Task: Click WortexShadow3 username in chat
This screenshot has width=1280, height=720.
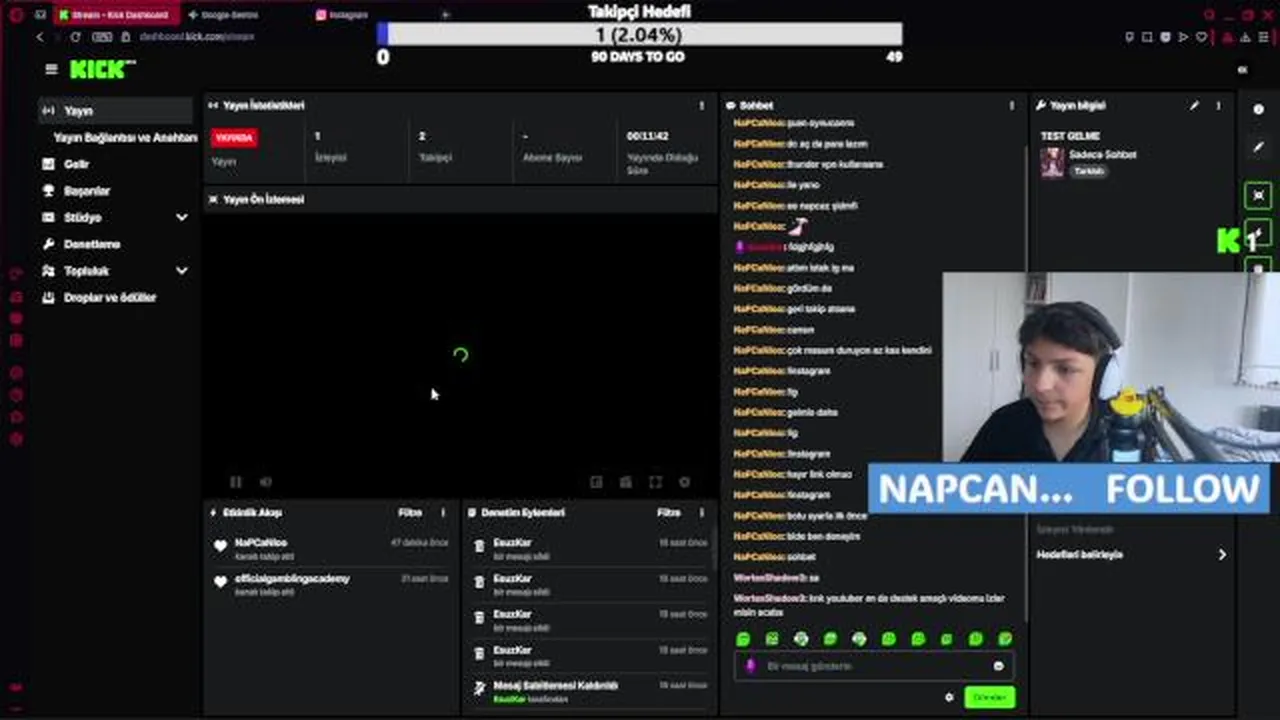Action: click(x=769, y=577)
